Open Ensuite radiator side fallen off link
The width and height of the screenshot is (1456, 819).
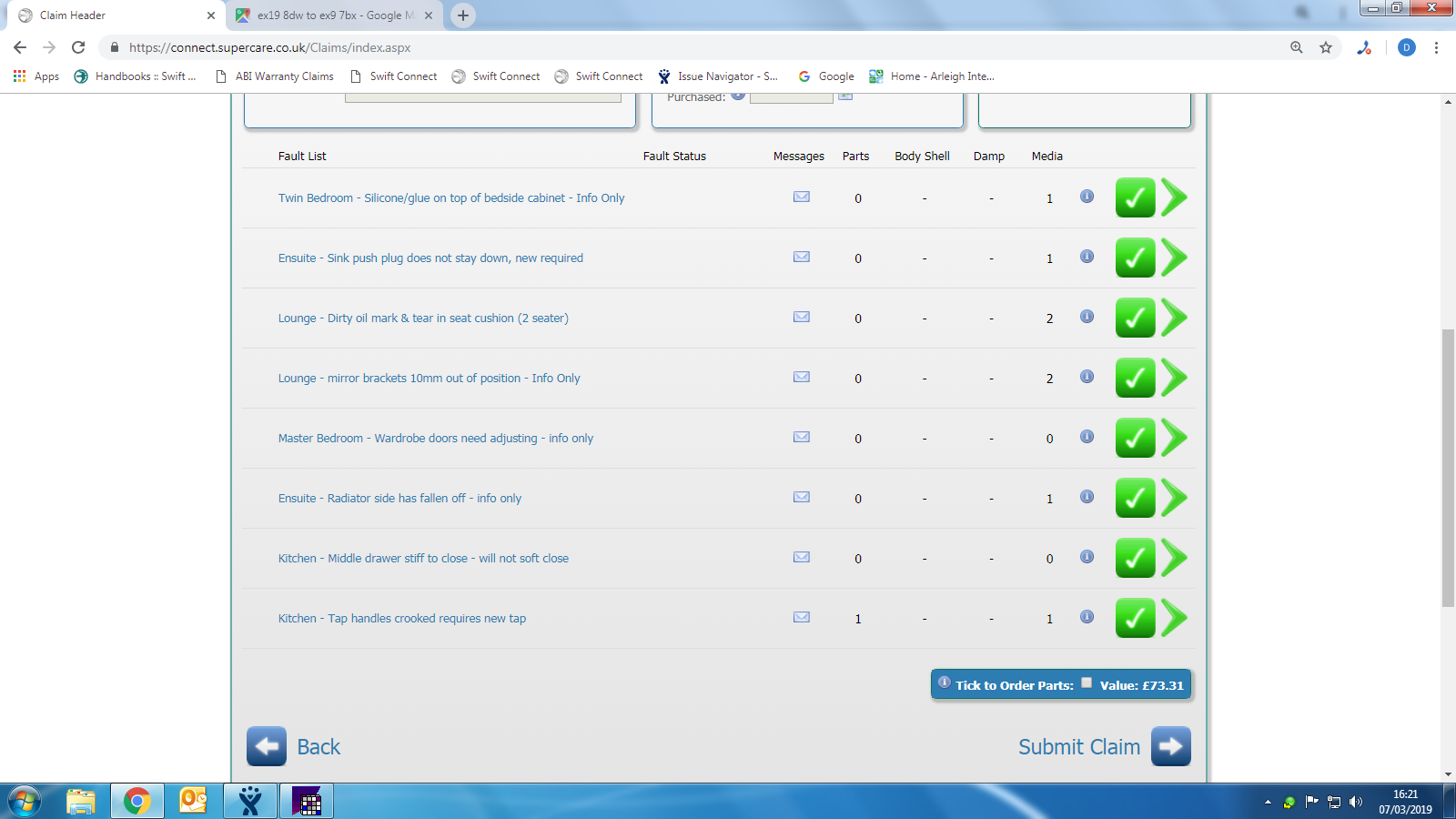point(399,499)
